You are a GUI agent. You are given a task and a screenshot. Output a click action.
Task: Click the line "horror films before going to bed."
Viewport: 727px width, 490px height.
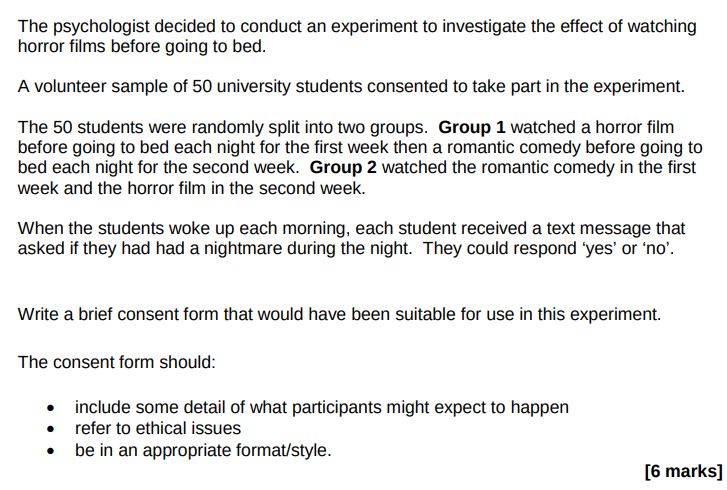click(142, 46)
